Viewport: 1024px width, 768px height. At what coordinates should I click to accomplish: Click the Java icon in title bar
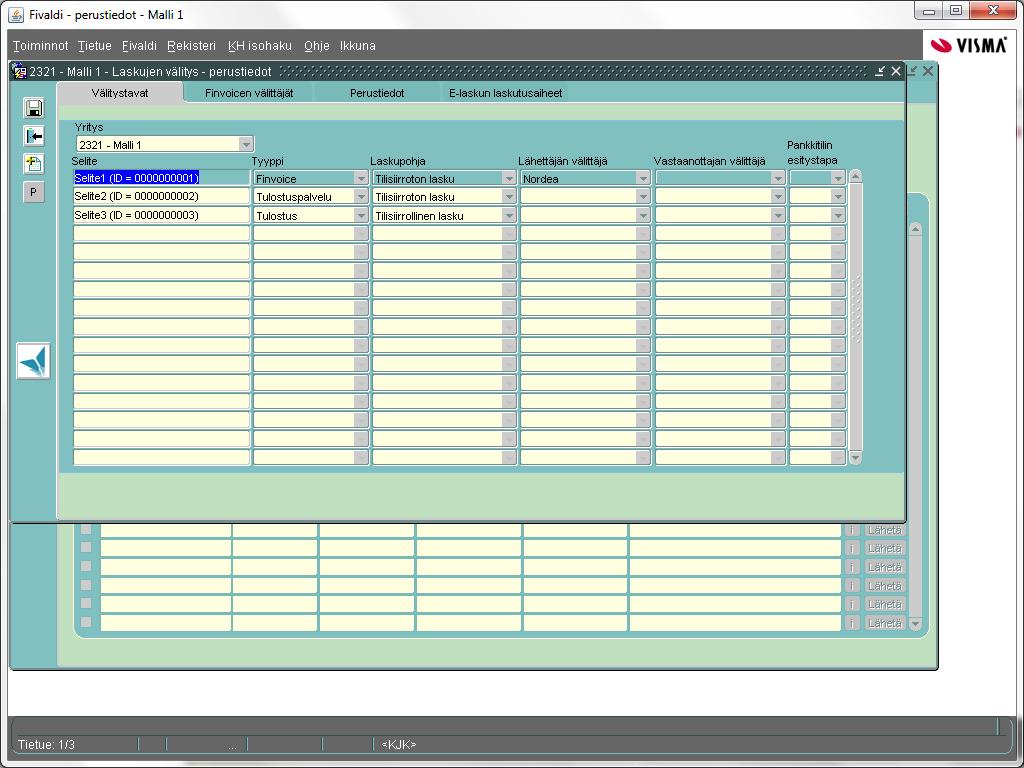pos(16,14)
